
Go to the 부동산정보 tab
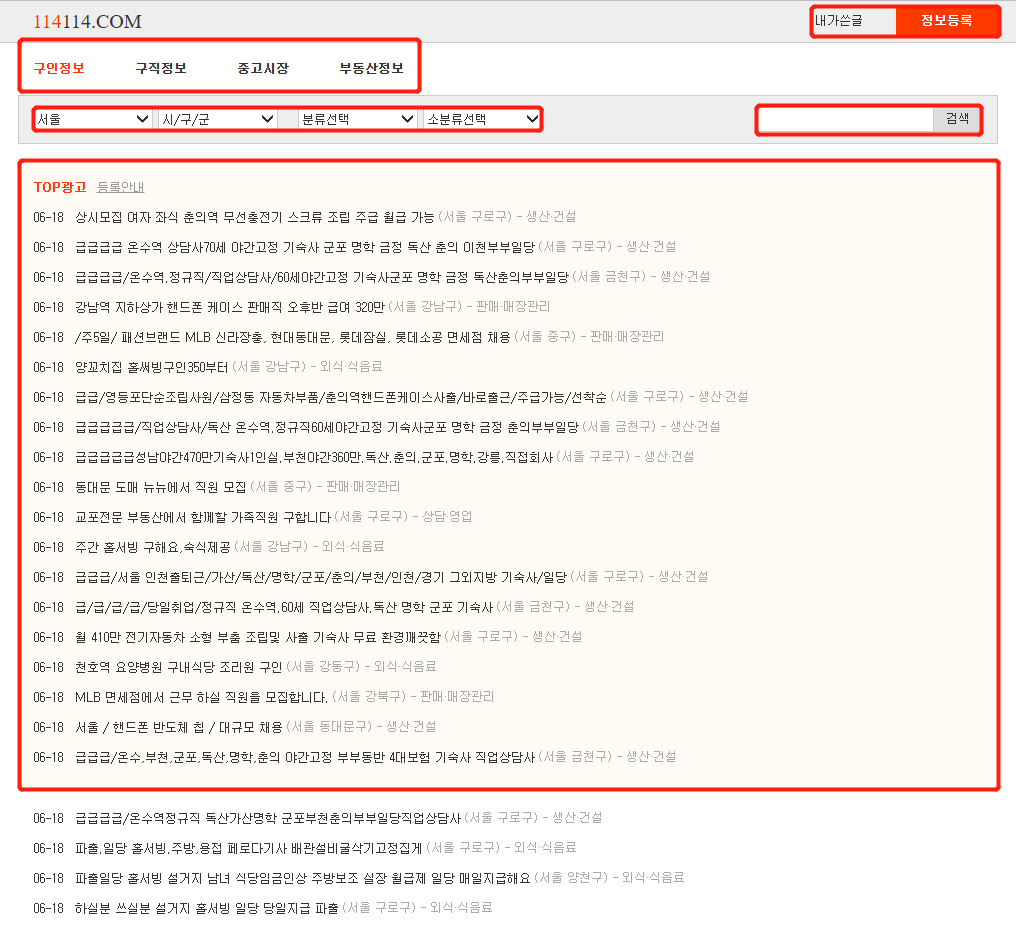370,67
